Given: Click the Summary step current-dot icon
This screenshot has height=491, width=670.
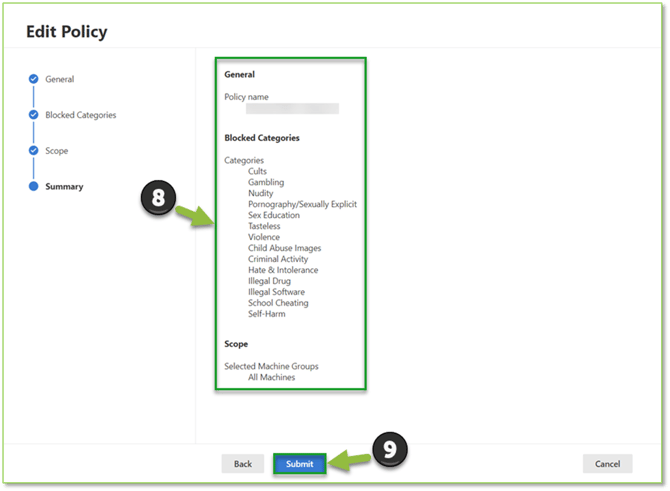Looking at the screenshot, I should tap(33, 187).
